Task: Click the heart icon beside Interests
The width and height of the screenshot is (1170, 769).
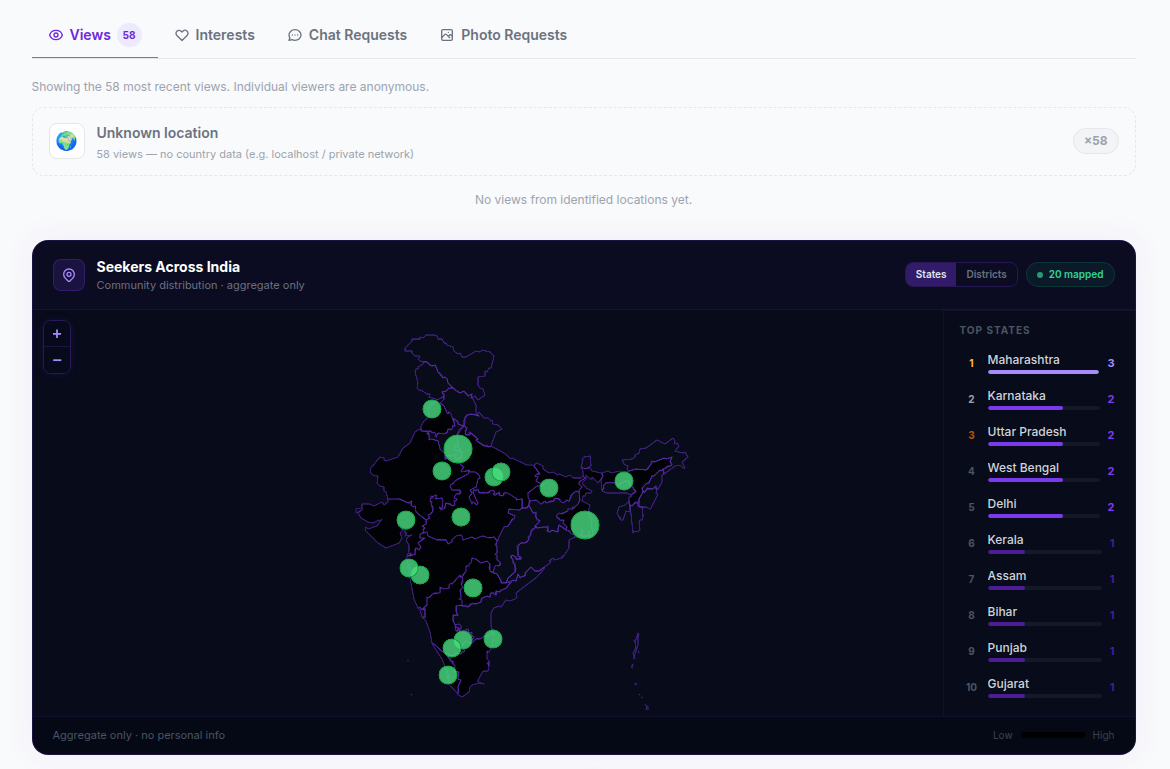Action: (x=182, y=35)
